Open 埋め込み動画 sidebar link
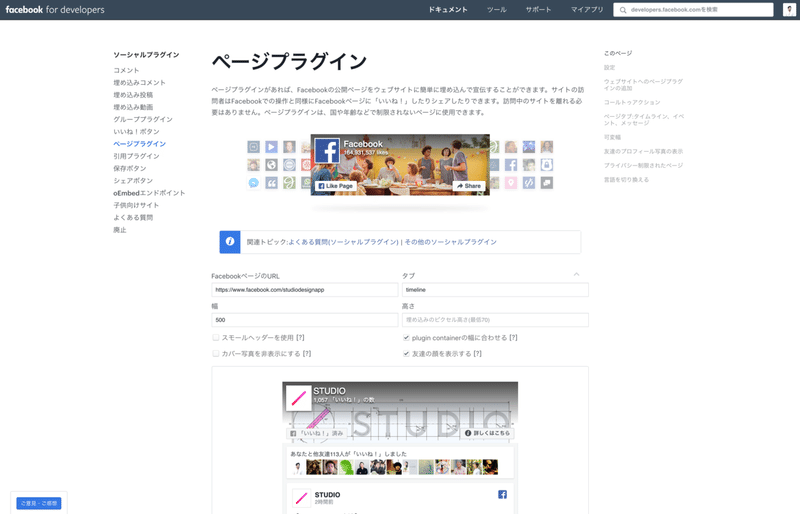The image size is (800, 514). 133,107
